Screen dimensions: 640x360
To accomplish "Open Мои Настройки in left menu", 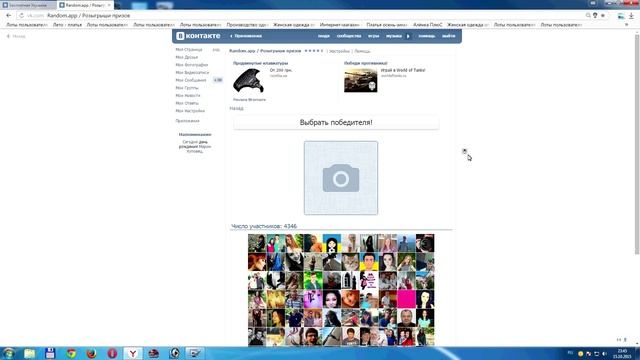I will point(190,111).
